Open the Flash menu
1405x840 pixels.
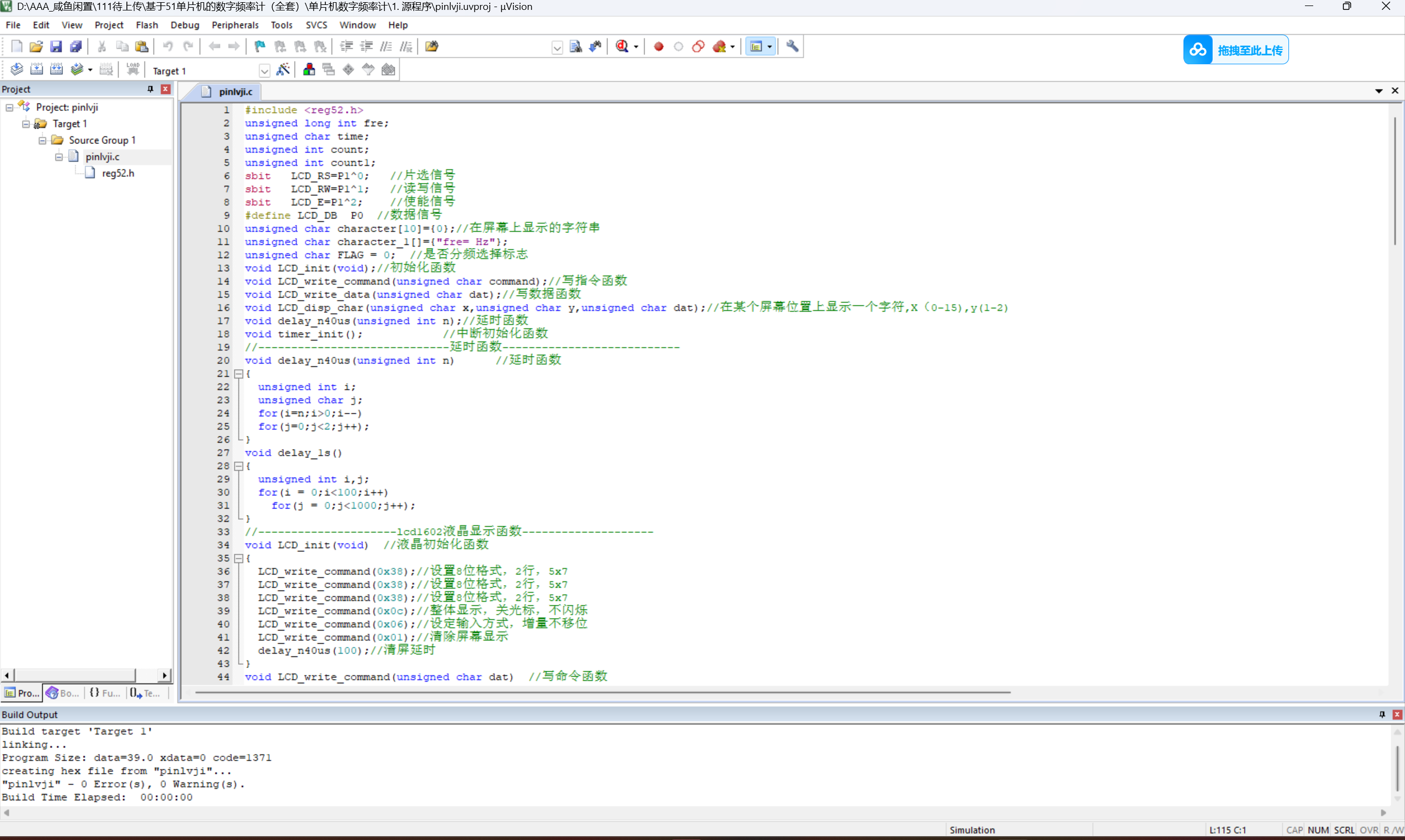click(x=147, y=25)
